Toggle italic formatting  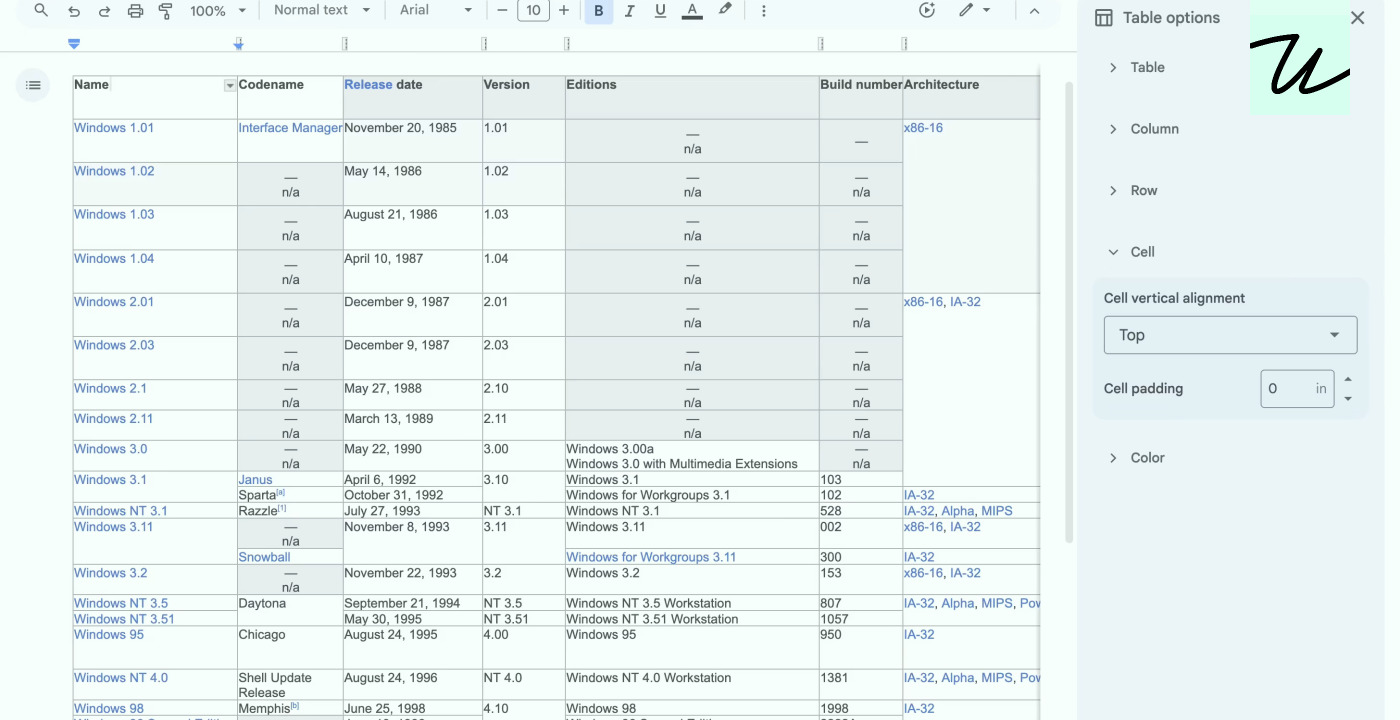coord(629,10)
